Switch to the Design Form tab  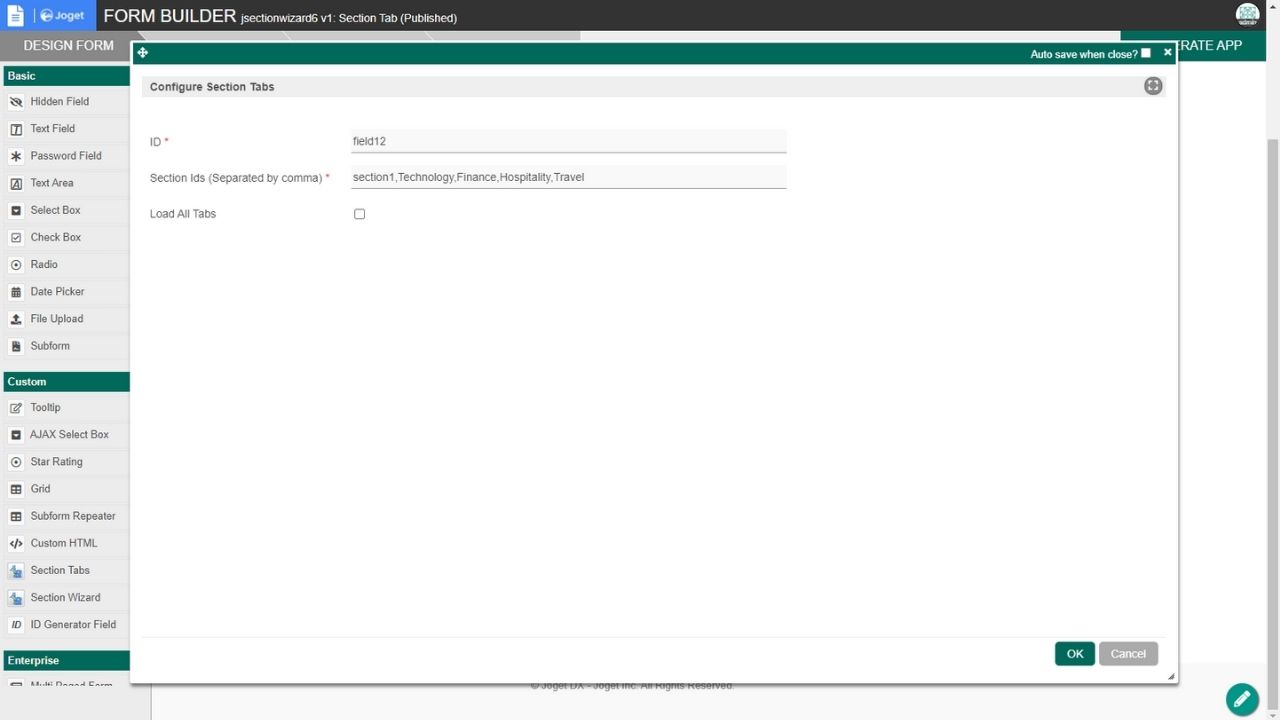tap(68, 46)
